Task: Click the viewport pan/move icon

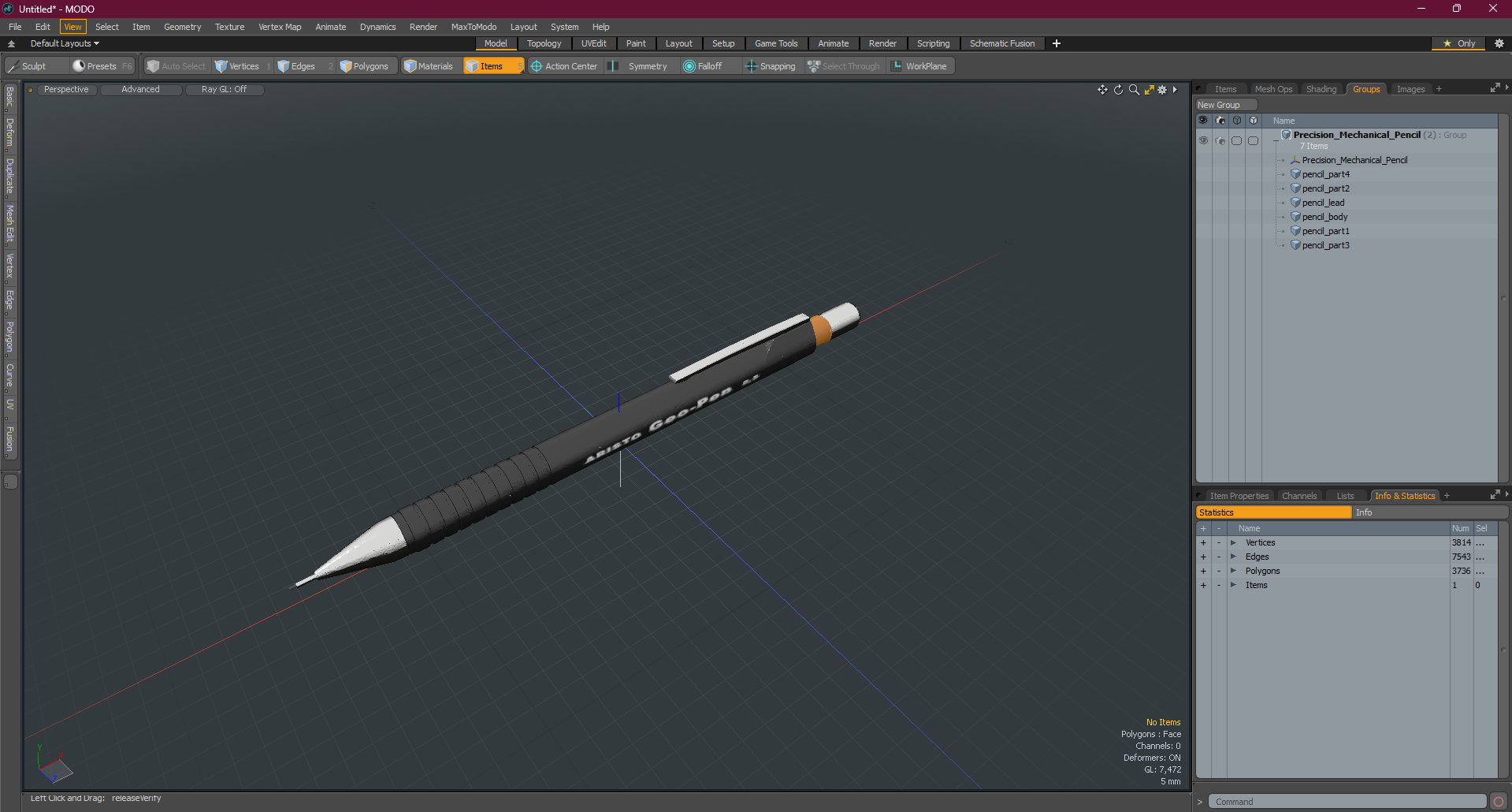Action: tap(1102, 90)
